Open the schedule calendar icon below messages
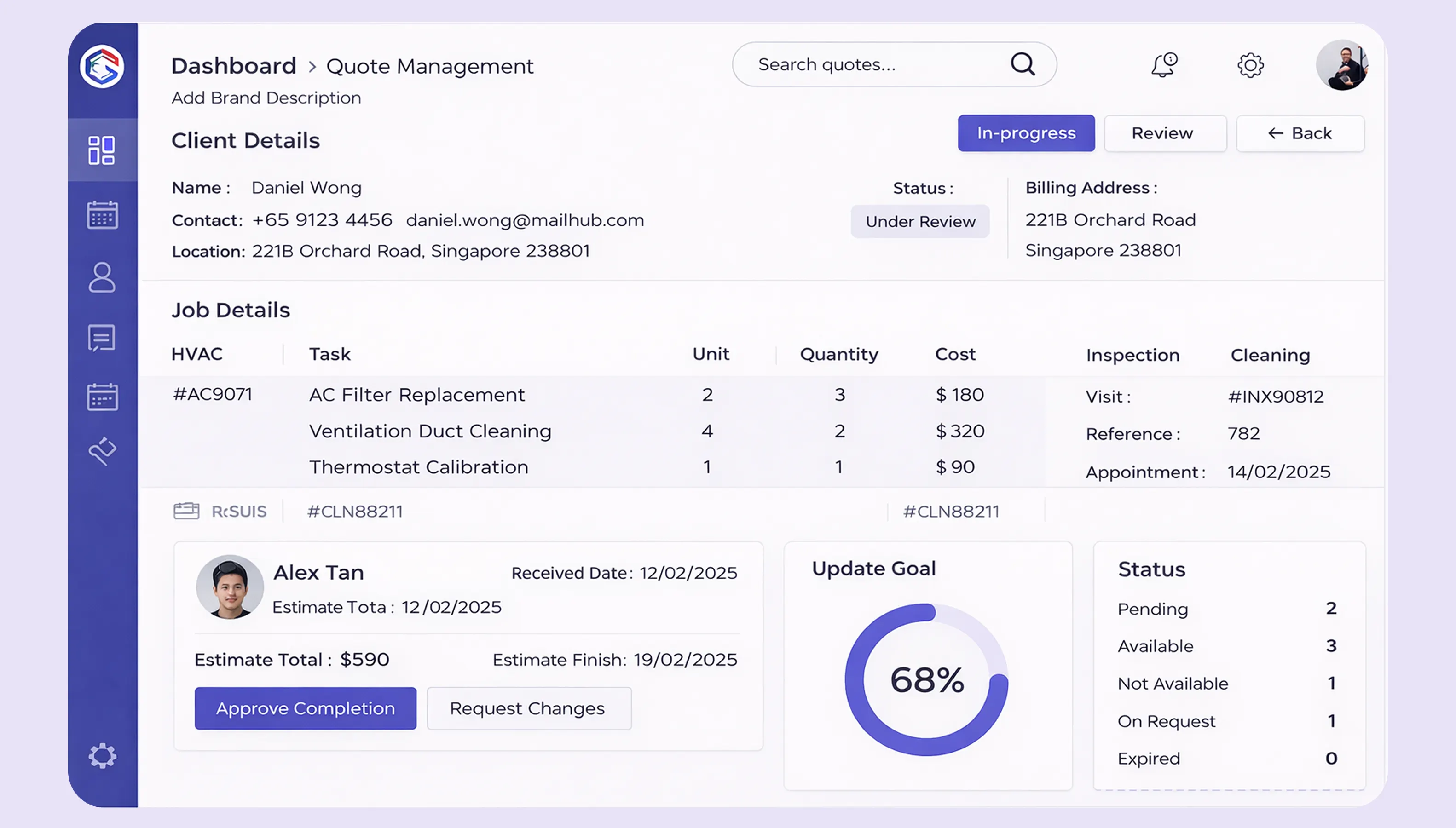This screenshot has width=1456, height=828. pyautogui.click(x=102, y=397)
